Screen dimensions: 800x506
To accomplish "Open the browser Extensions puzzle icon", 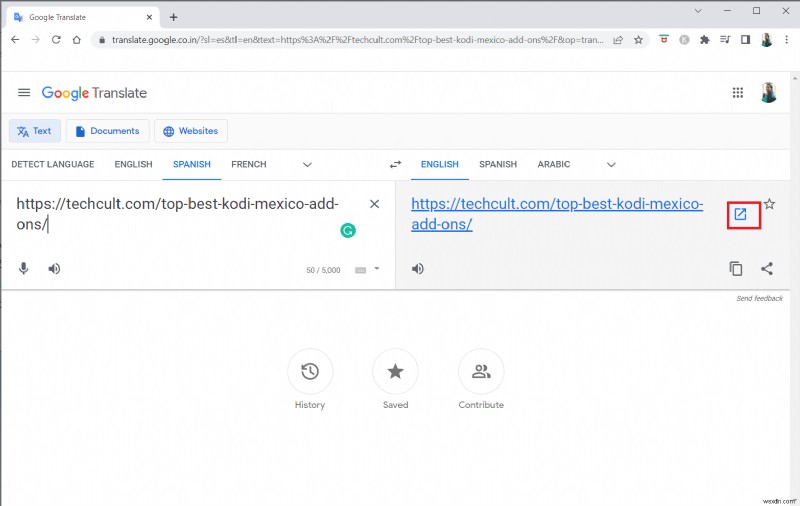I will point(705,40).
